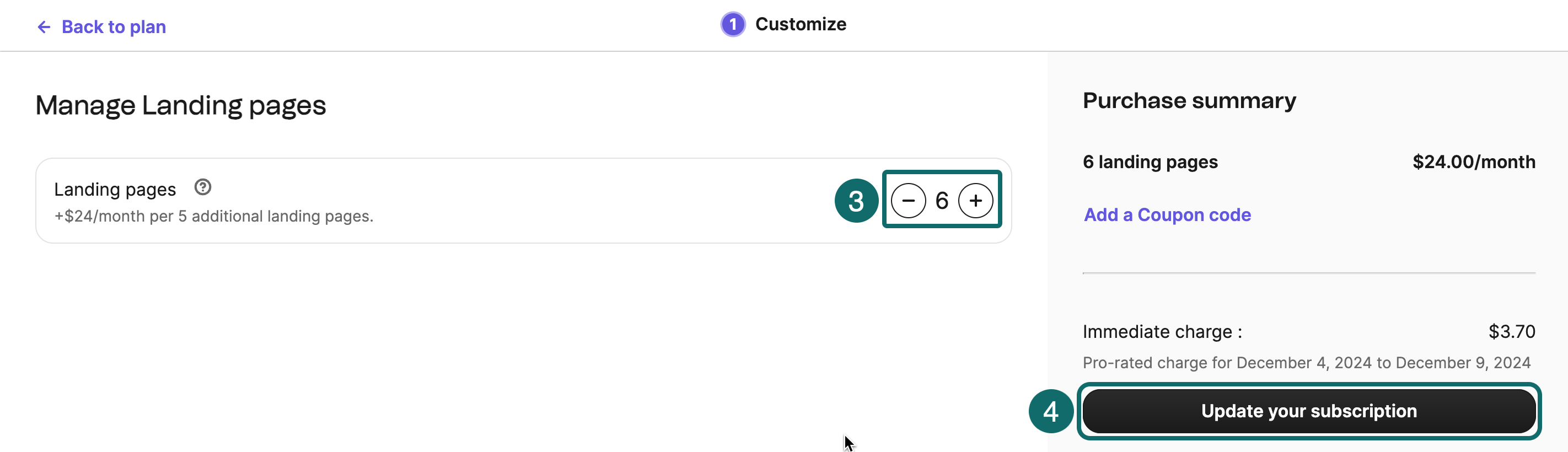Click 'Update your subscription' button

pyautogui.click(x=1309, y=411)
